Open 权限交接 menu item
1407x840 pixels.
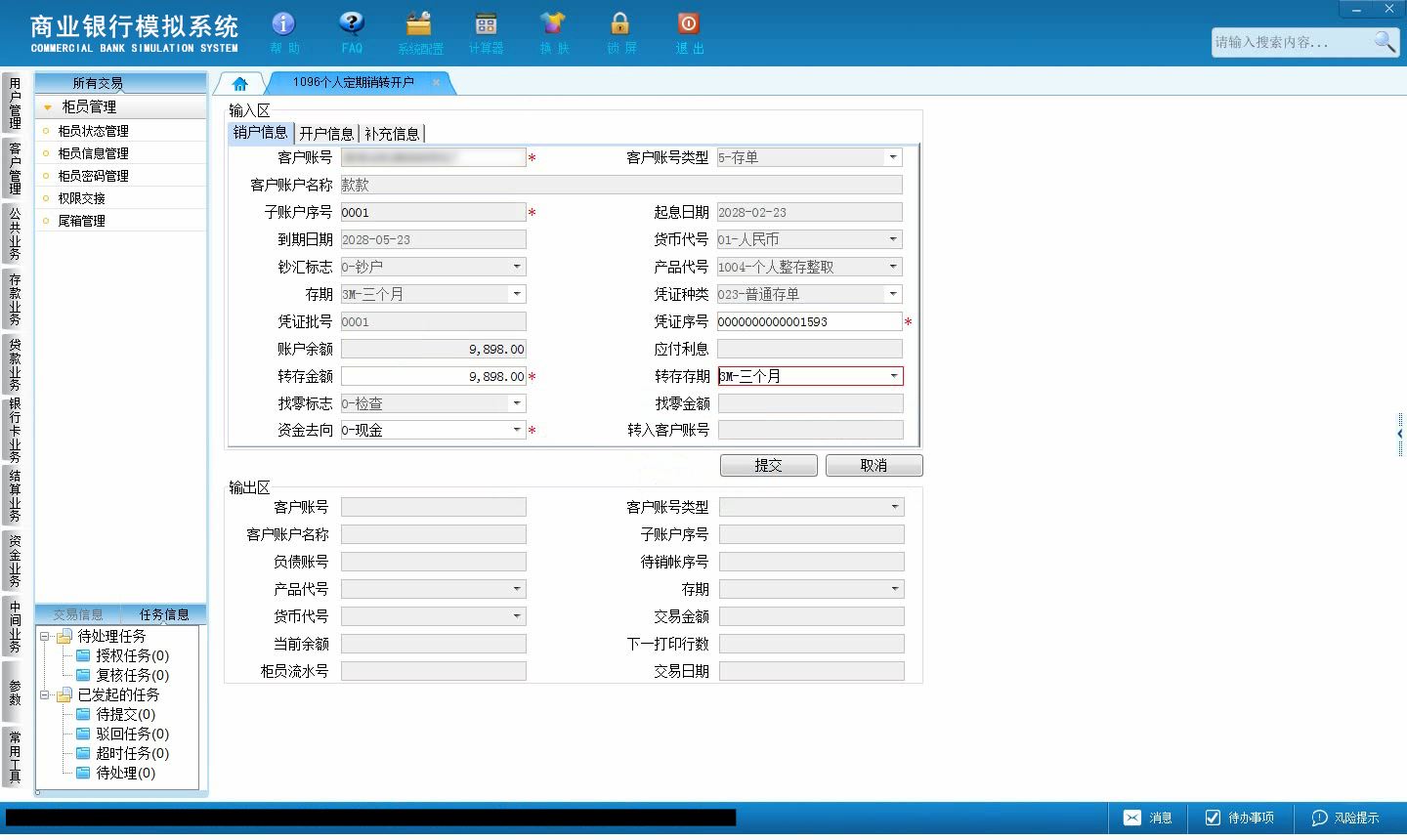(81, 198)
